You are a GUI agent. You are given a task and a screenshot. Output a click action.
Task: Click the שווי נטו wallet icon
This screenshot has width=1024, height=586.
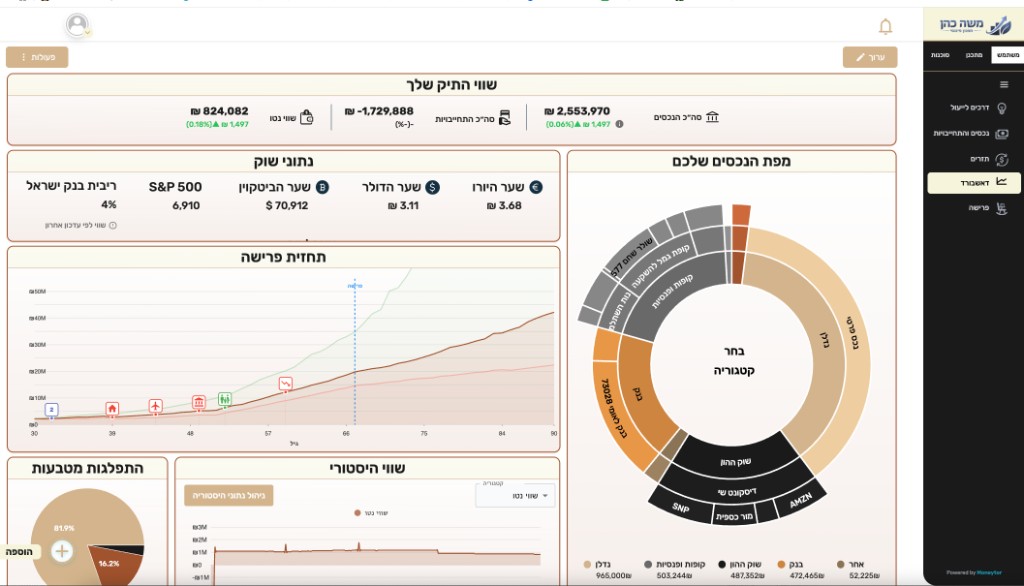[x=306, y=118]
